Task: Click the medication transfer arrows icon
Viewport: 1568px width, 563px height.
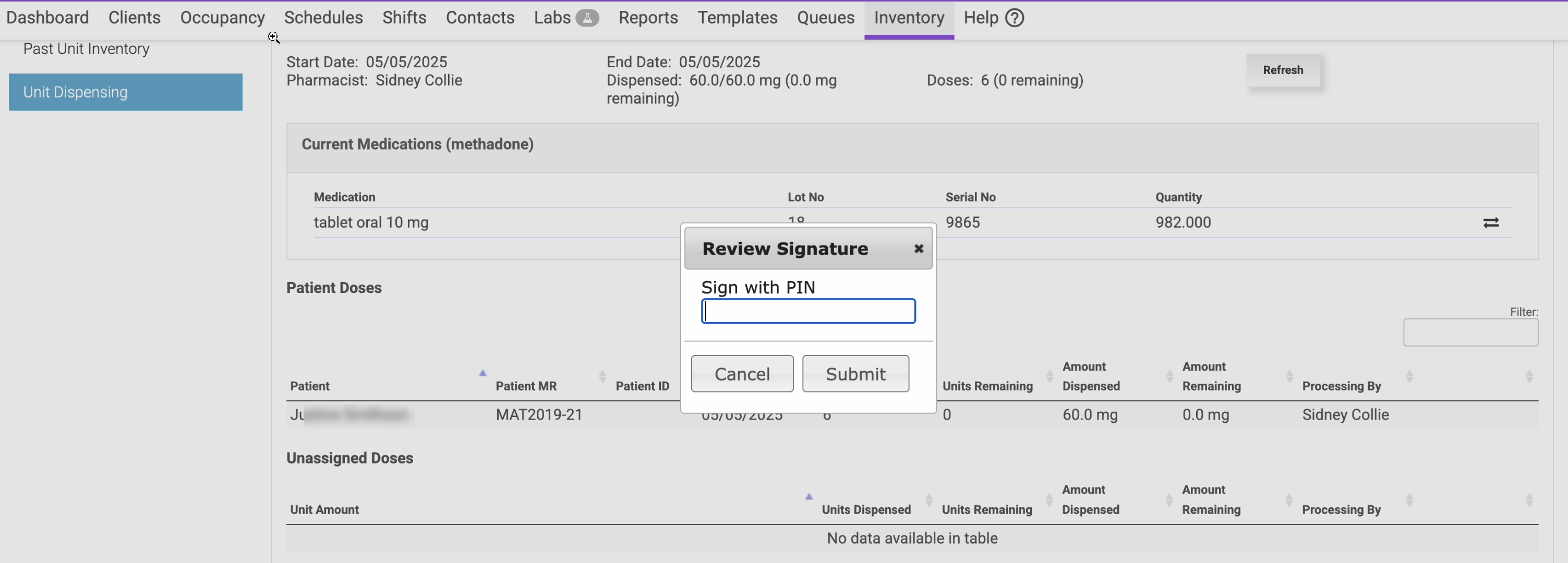Action: tap(1490, 223)
